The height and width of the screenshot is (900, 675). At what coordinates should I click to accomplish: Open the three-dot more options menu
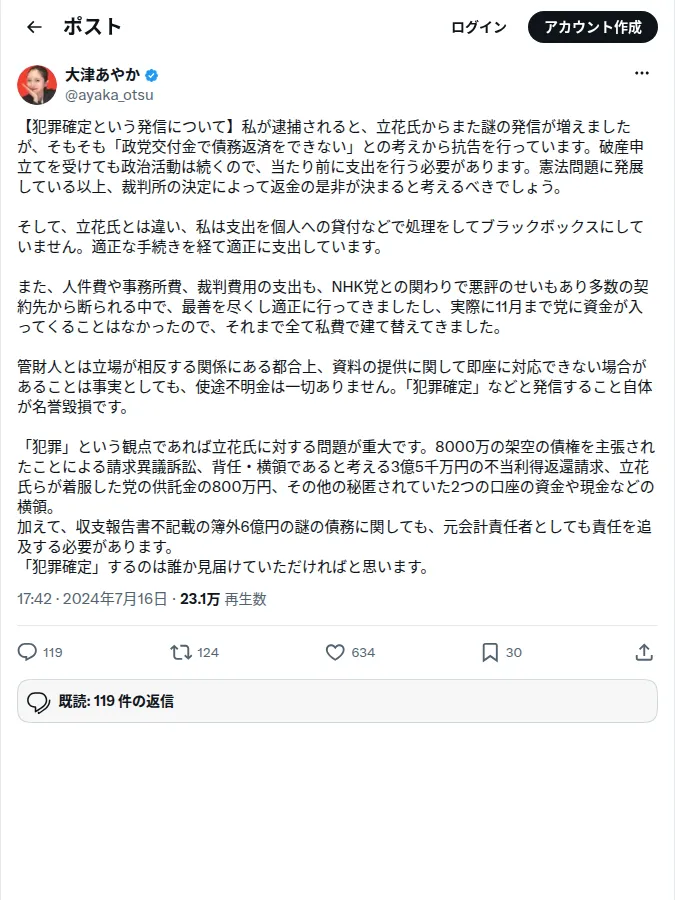[x=642, y=73]
